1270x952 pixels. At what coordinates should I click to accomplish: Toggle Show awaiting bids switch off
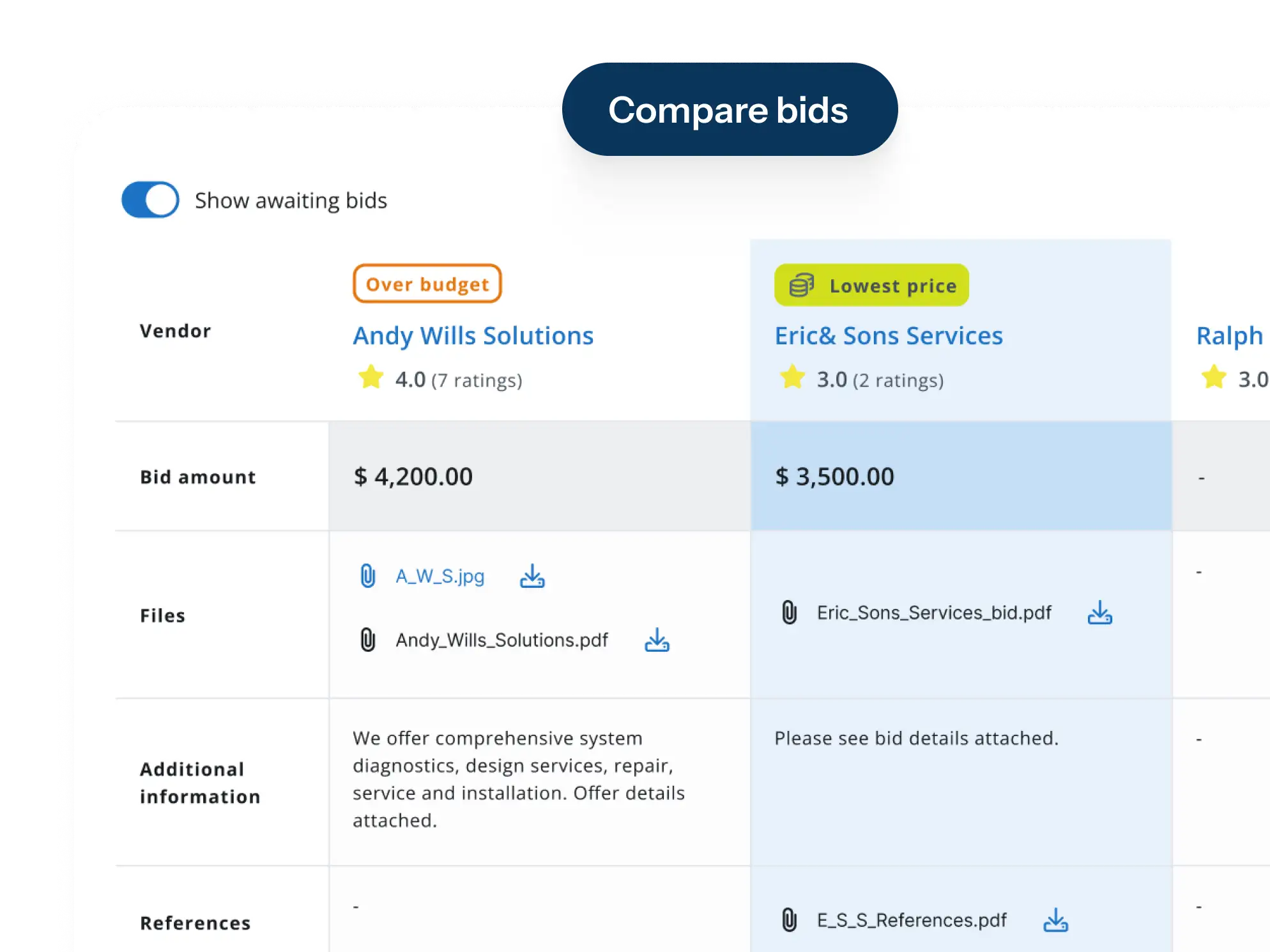point(150,200)
